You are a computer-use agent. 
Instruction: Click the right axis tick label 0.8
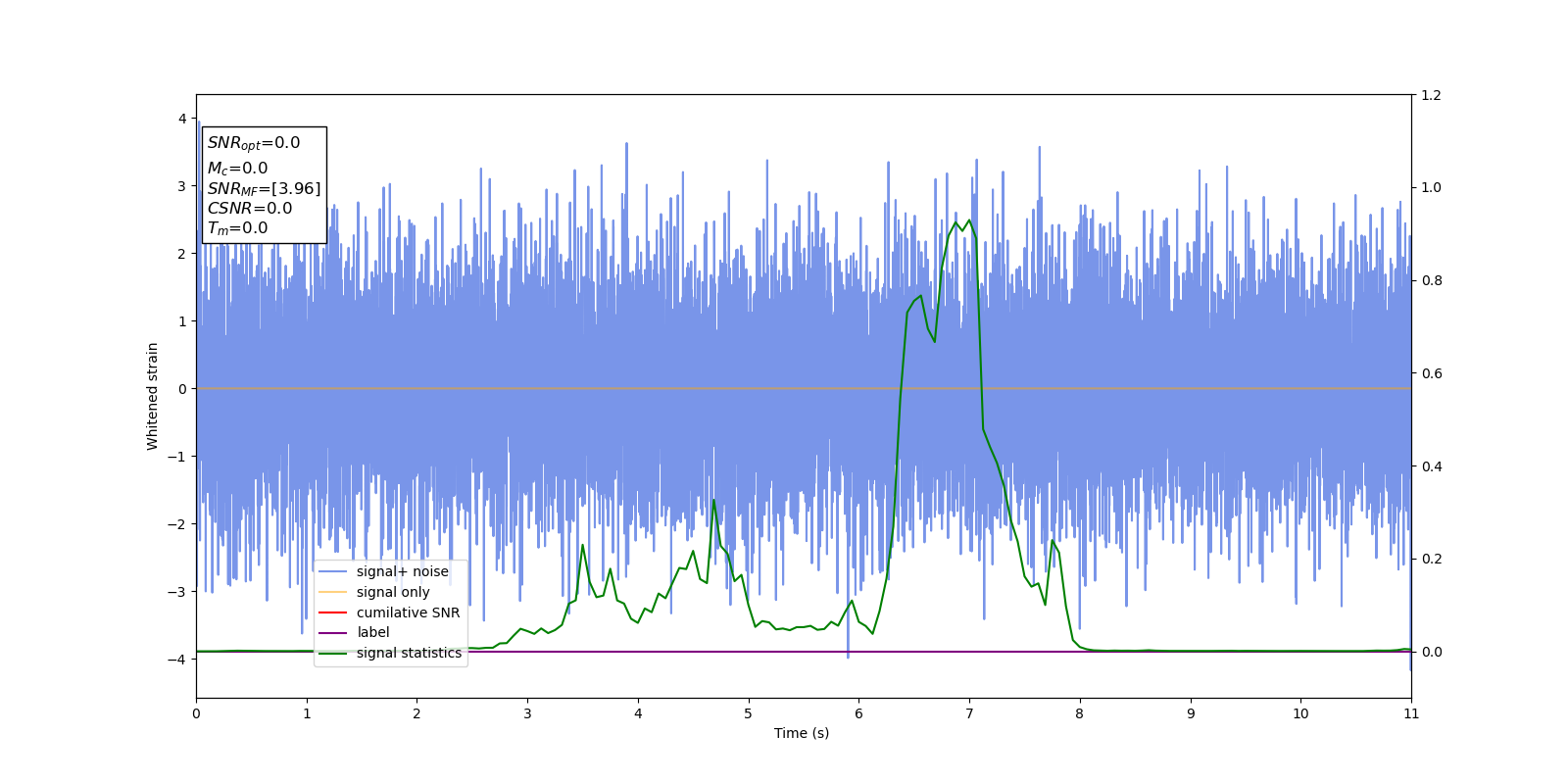coord(1431,280)
